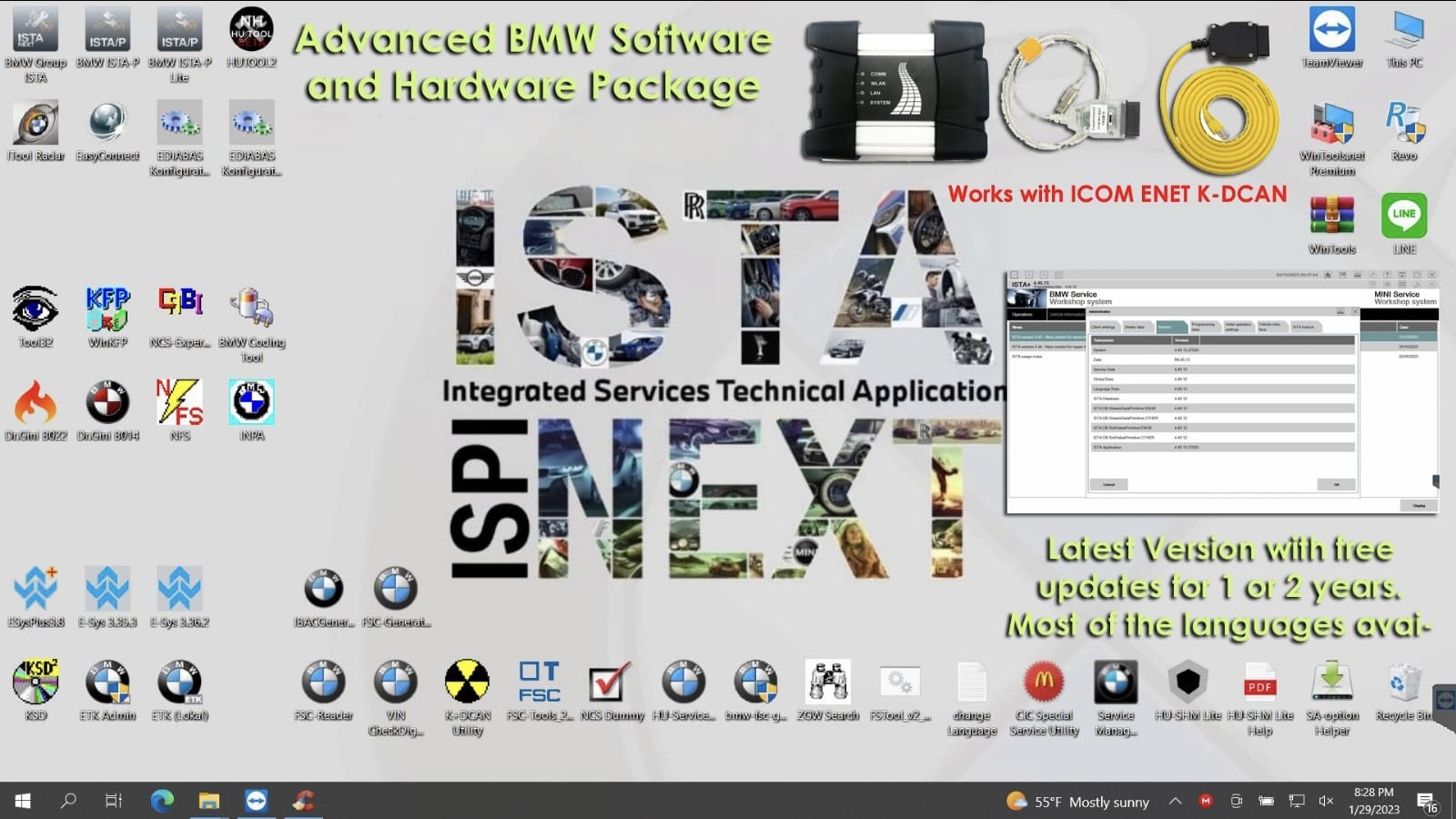Open the WinKFP application icon
This screenshot has width=1456, height=819.
click(x=107, y=309)
